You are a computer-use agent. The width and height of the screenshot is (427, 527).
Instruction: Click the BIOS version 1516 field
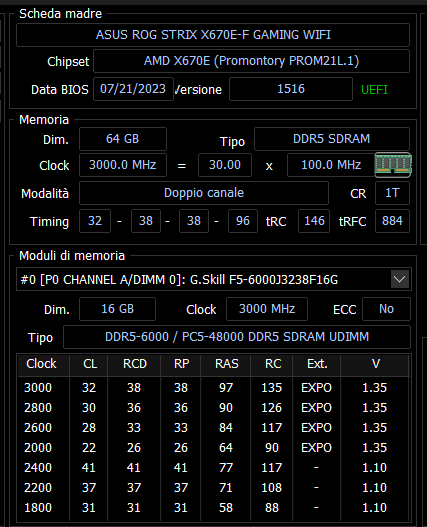(291, 89)
